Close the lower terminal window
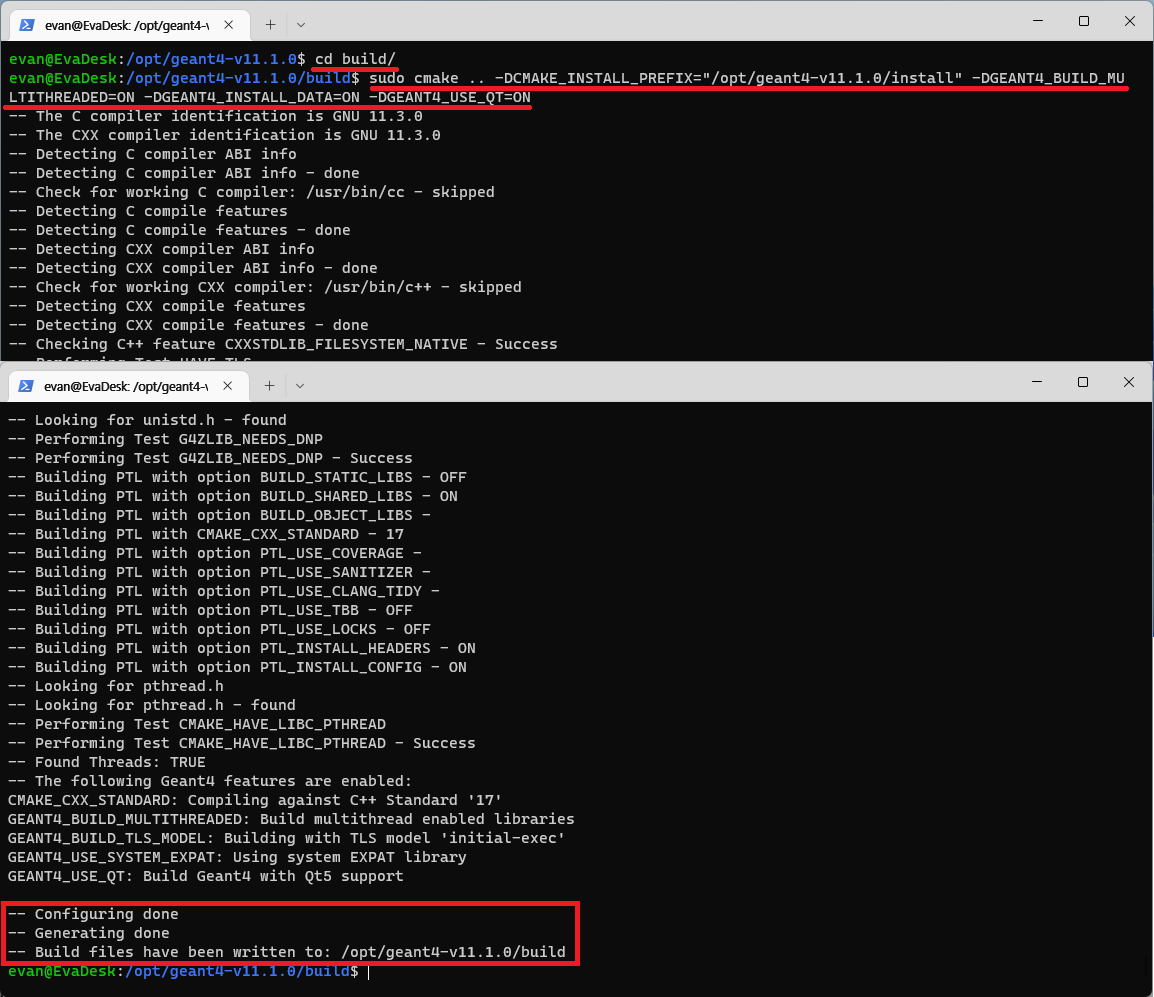The width and height of the screenshot is (1154, 997). coord(1129,383)
